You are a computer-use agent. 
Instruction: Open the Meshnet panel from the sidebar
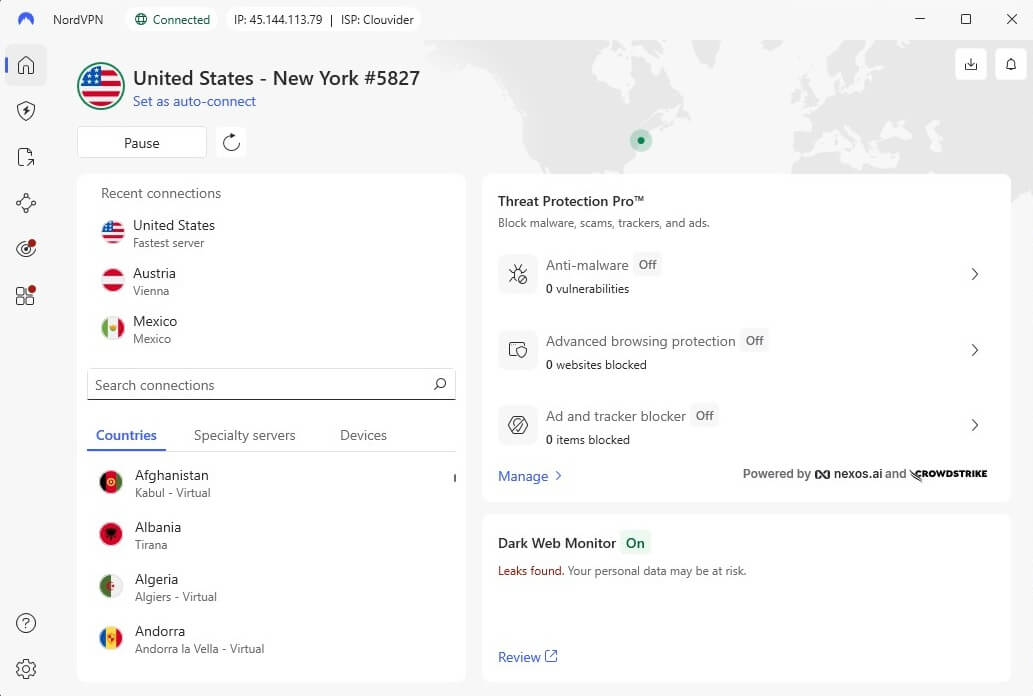(x=25, y=202)
